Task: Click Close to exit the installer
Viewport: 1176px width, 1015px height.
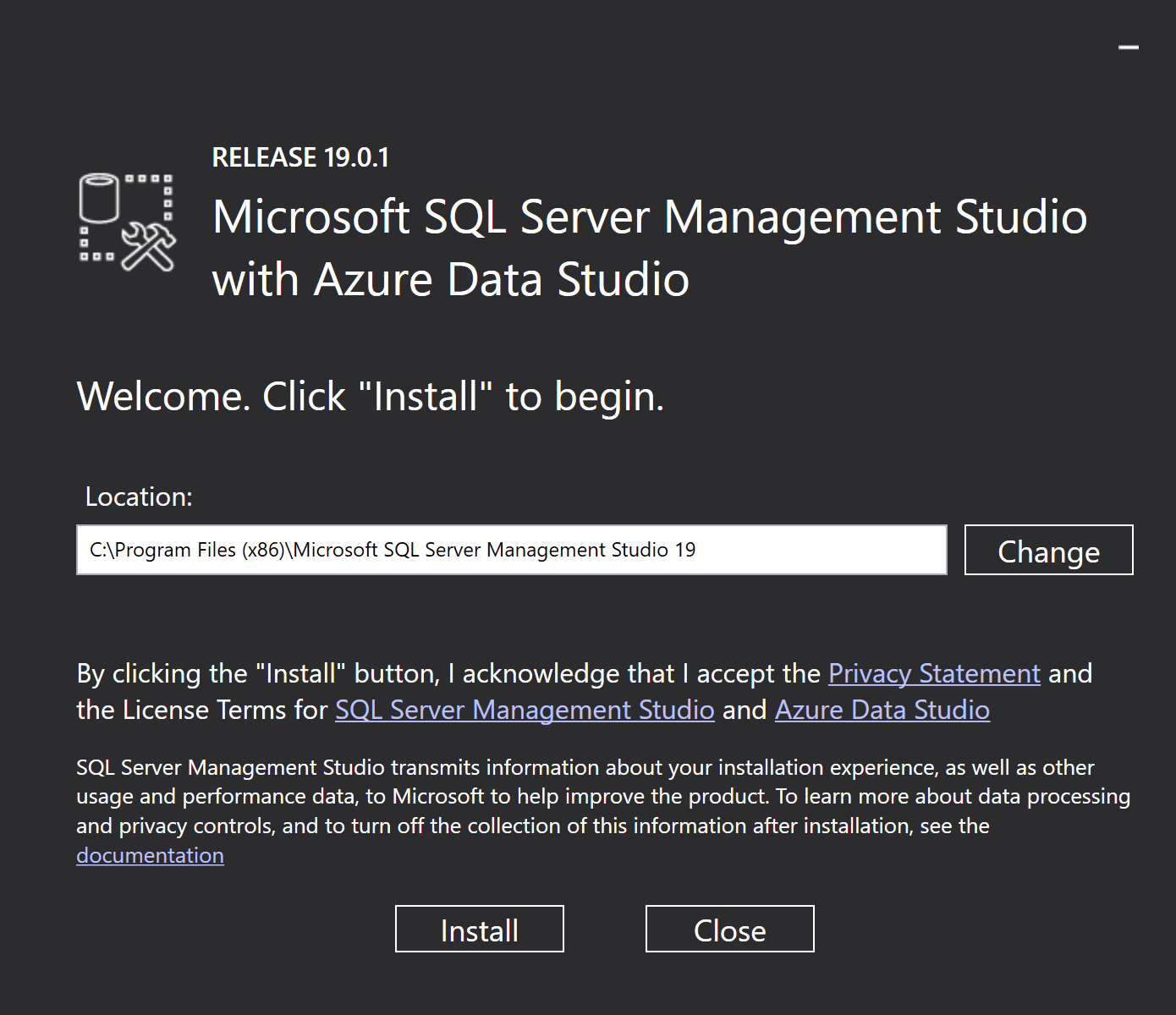Action: (x=729, y=929)
